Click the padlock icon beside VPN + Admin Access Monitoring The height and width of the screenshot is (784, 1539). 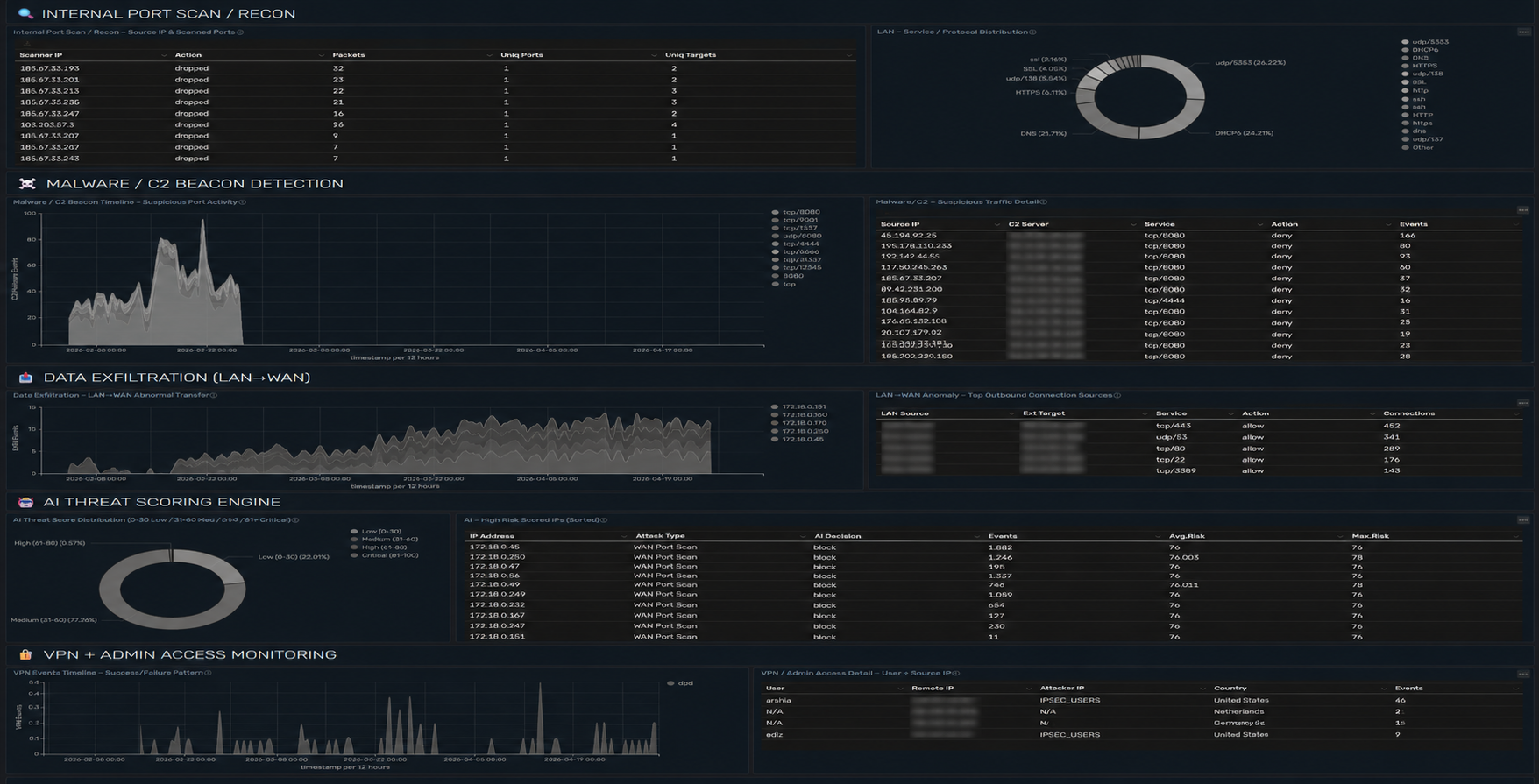click(x=25, y=654)
